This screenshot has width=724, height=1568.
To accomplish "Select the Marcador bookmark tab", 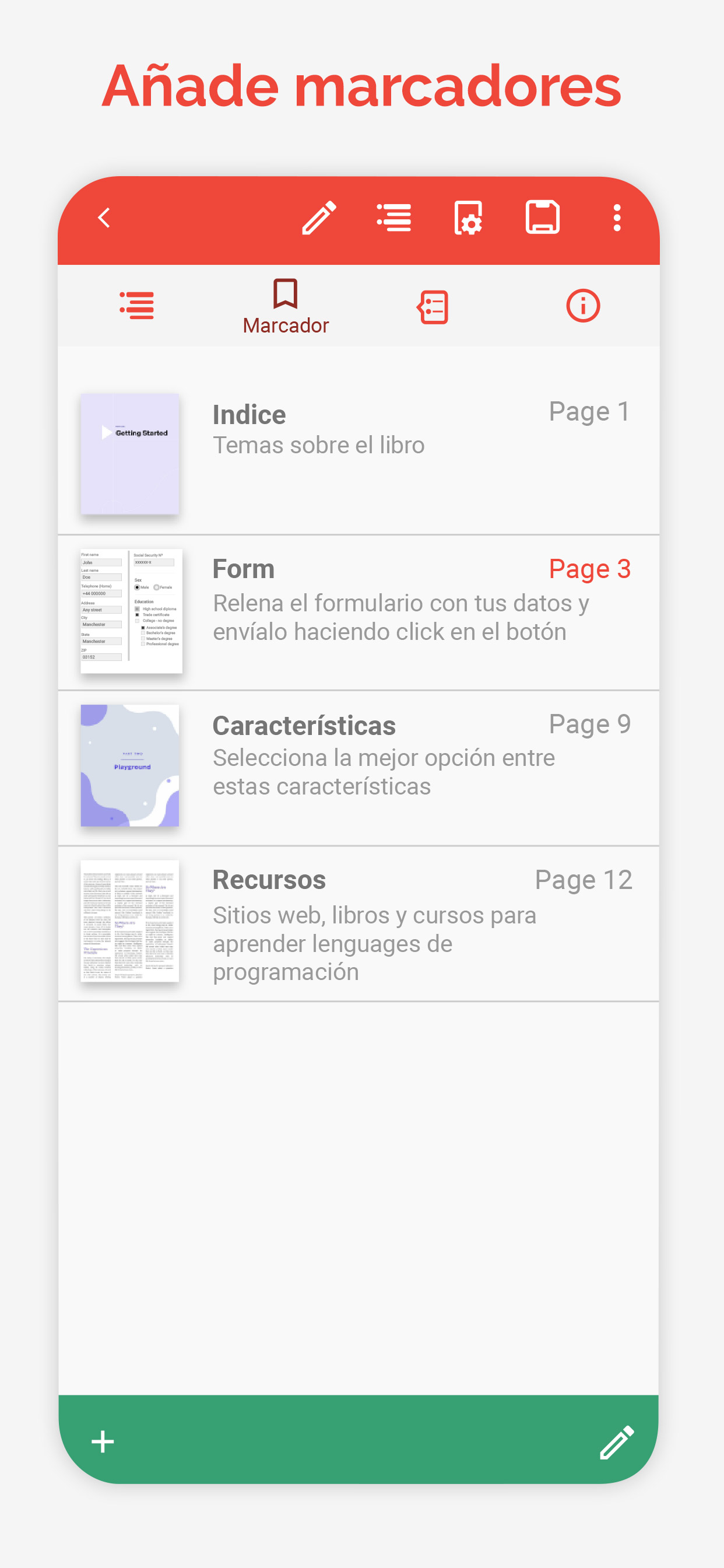I will click(285, 306).
